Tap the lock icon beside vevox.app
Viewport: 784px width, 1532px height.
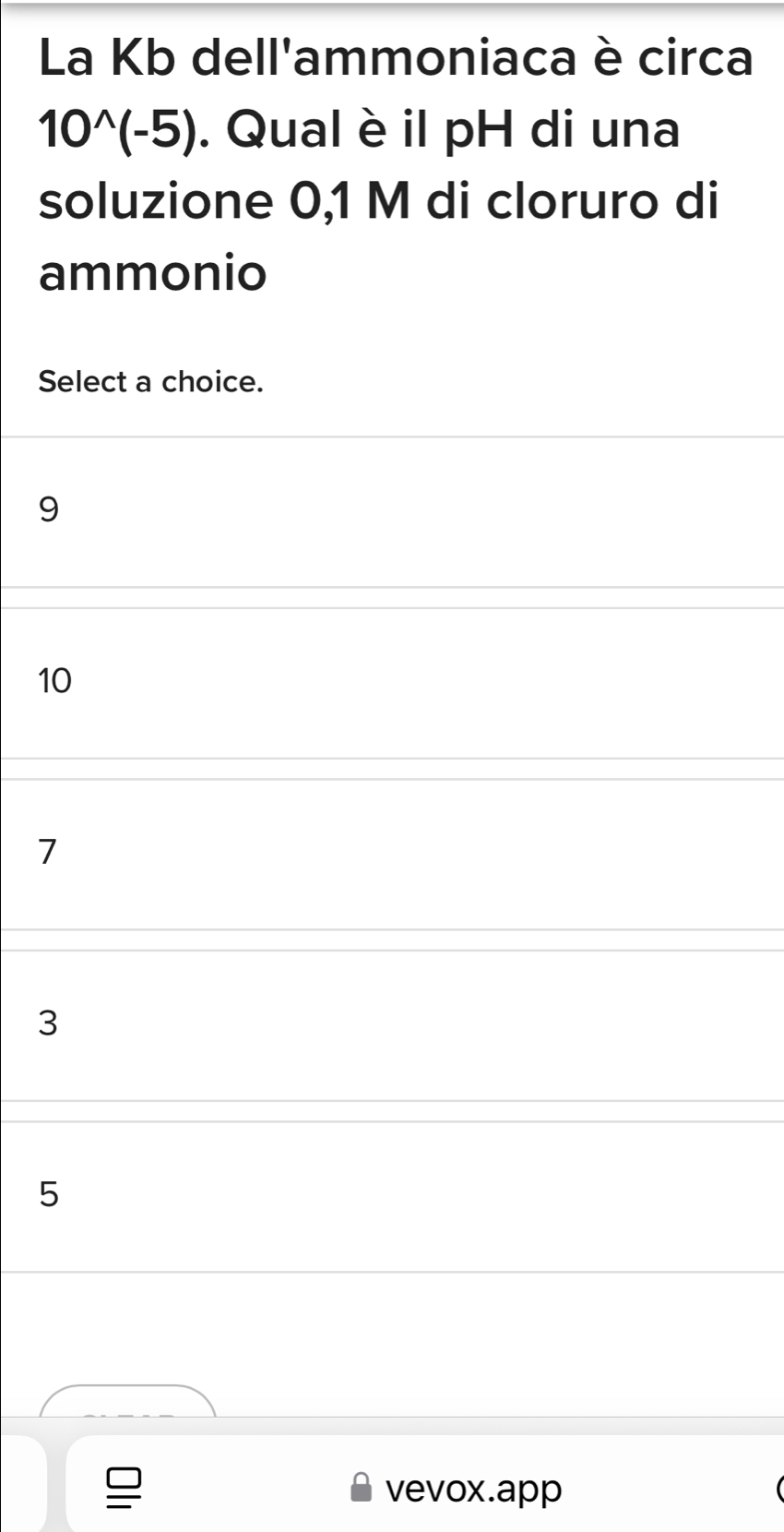pos(362,1488)
